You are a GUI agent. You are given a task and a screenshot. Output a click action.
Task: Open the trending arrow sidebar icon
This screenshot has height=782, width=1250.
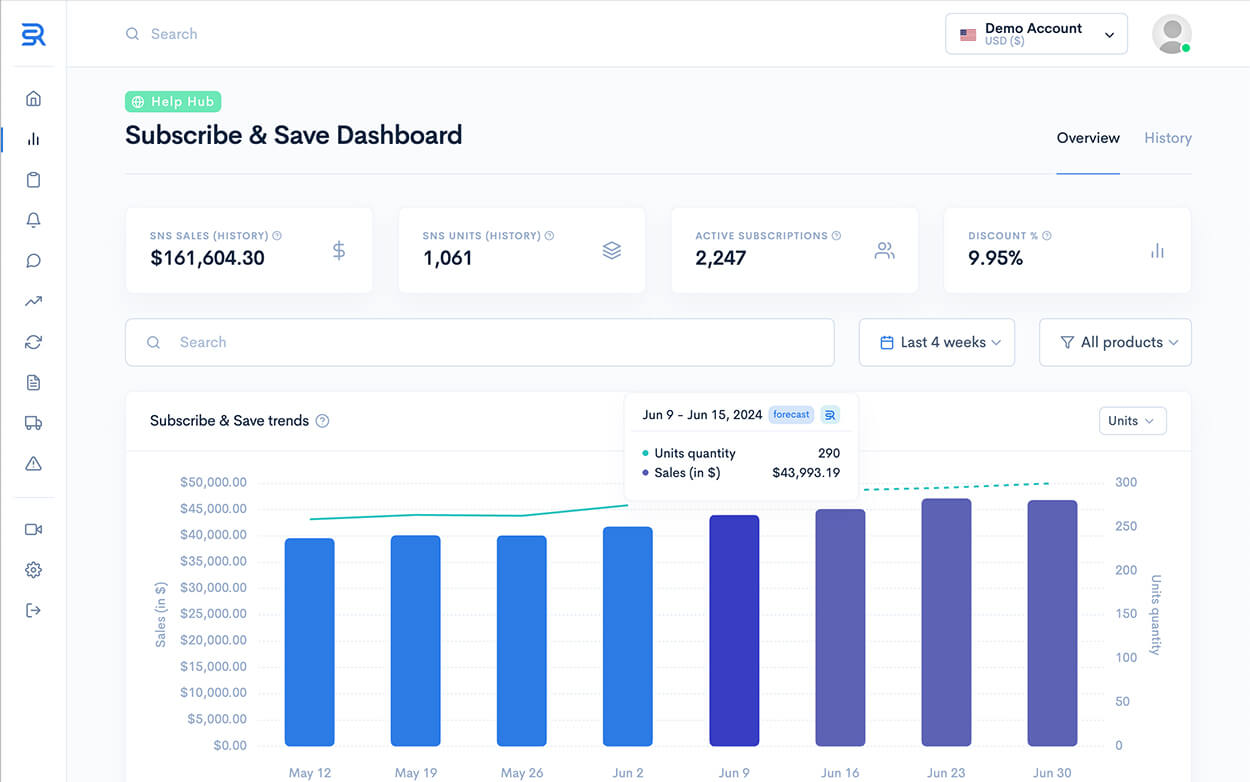point(33,301)
